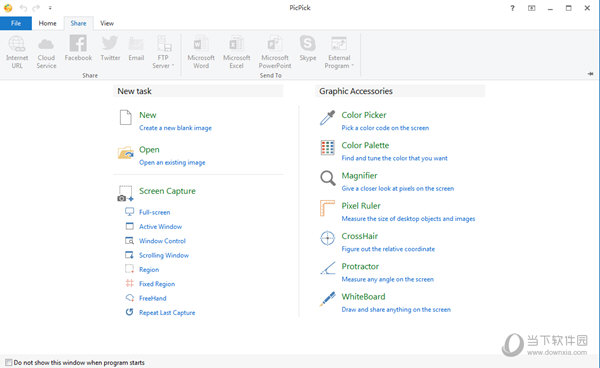This screenshot has height=368, width=600.
Task: Click the Window Control icon
Action: click(129, 241)
